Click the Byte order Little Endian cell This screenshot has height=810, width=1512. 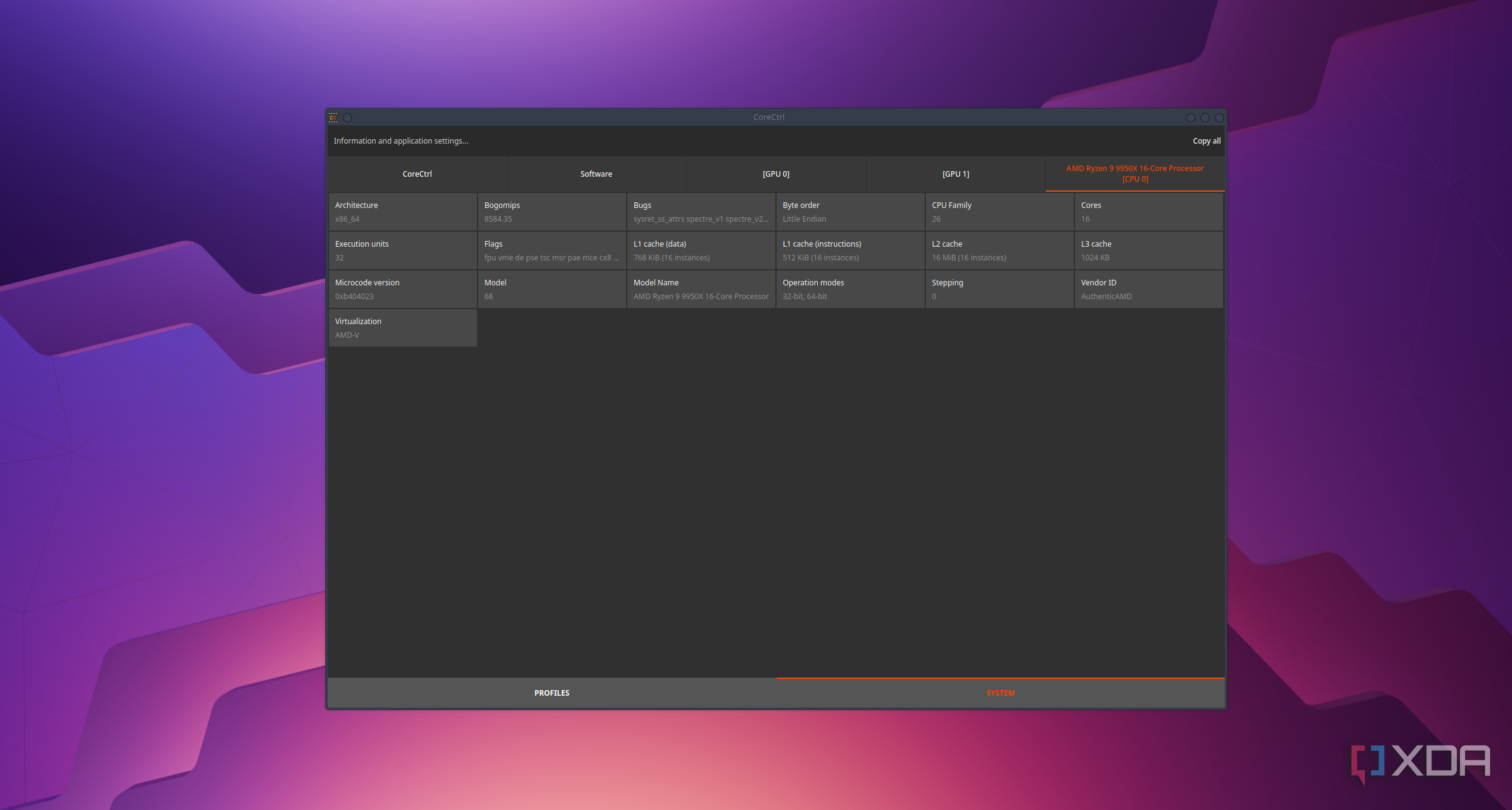point(850,212)
